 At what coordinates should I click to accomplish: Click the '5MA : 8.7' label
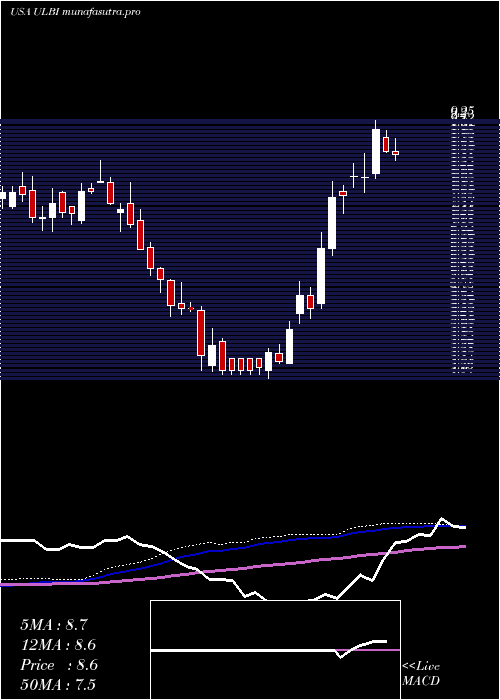coord(54,625)
